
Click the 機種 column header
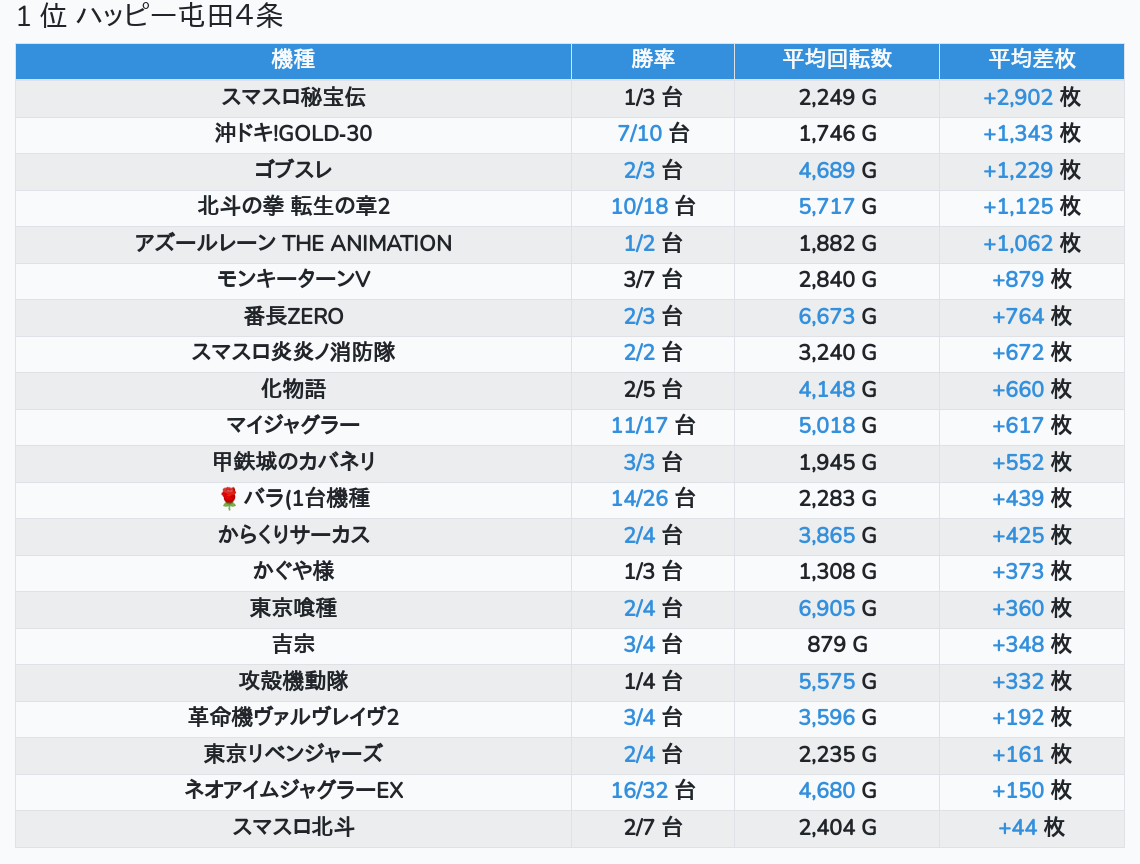coord(293,60)
